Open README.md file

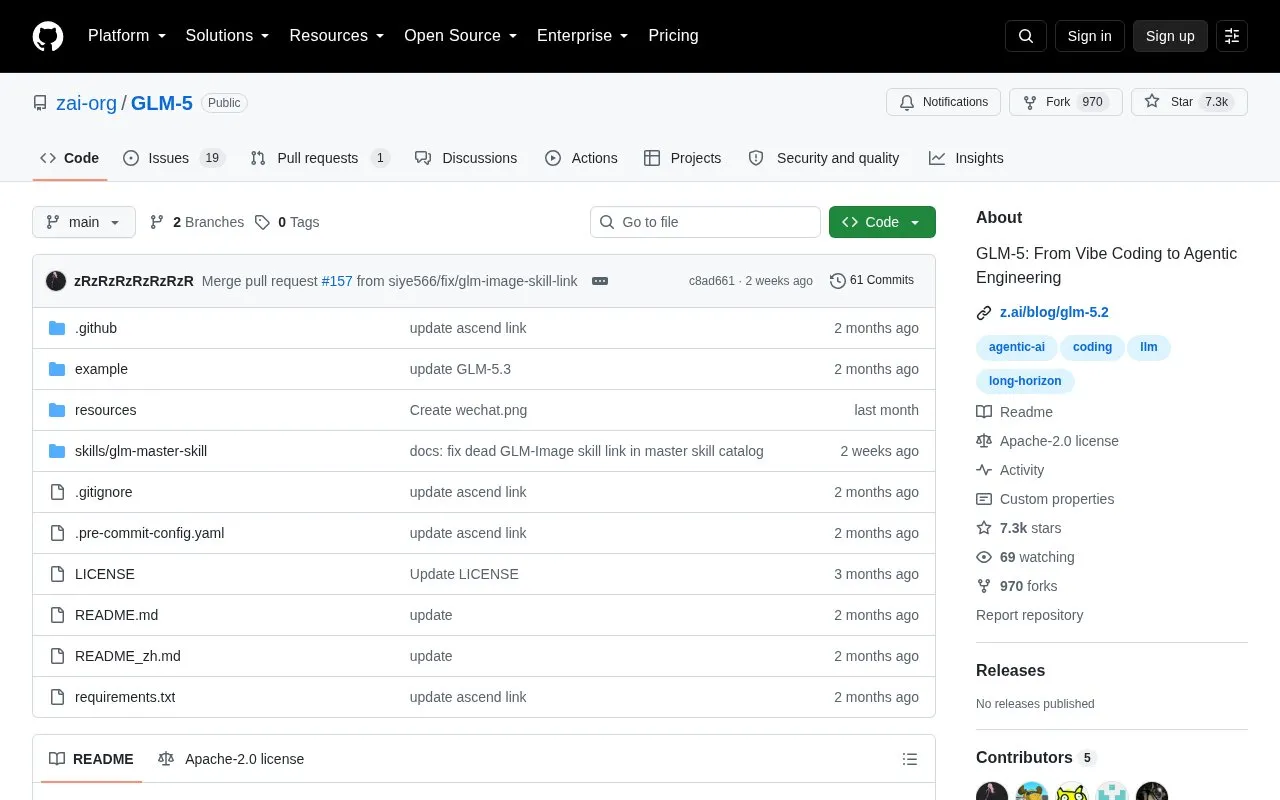(116, 615)
